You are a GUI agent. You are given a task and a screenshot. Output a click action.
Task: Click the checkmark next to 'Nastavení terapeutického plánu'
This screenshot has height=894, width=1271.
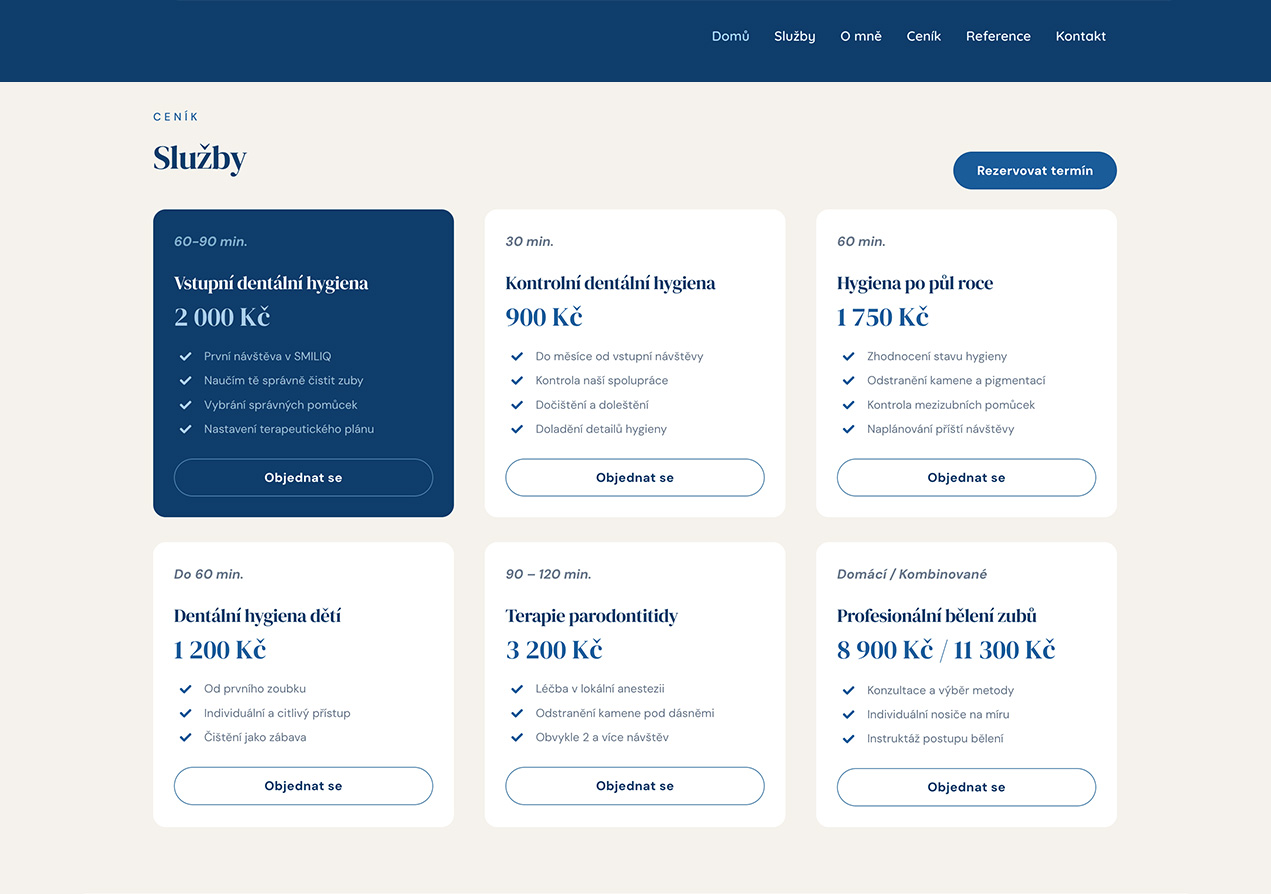(185, 429)
